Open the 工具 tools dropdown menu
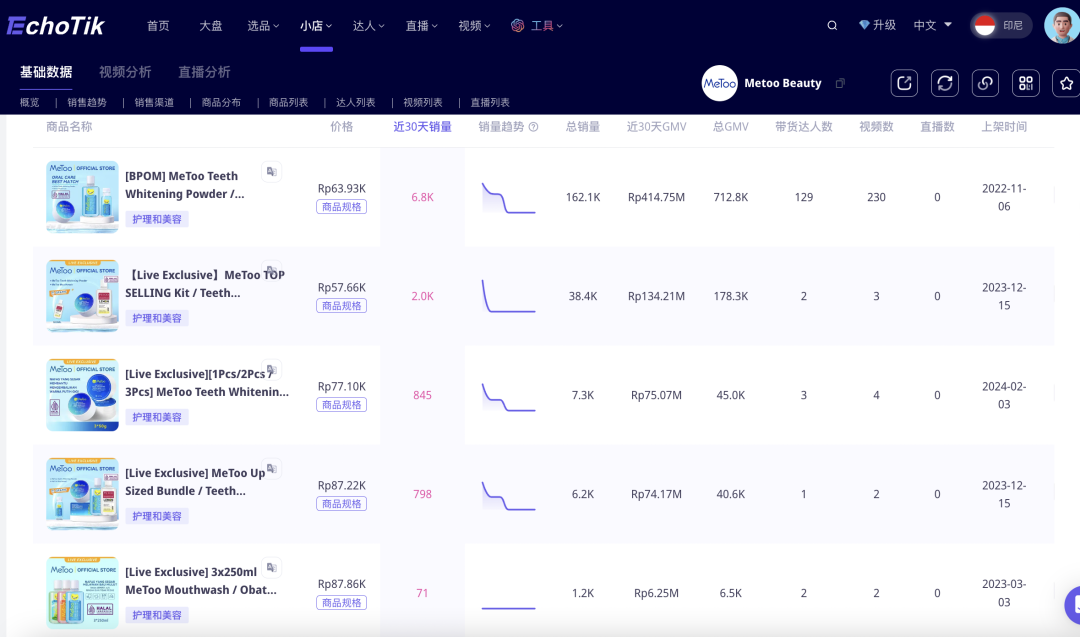Viewport: 1080px width, 637px height. coord(533,26)
